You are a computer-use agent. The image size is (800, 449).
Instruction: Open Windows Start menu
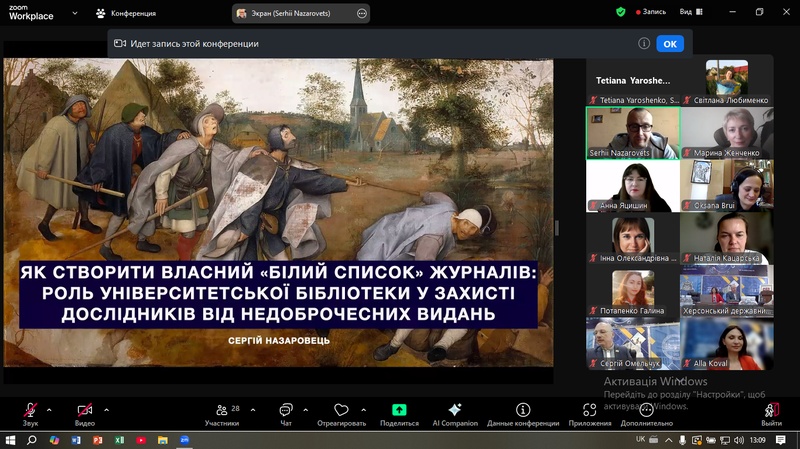[x=10, y=440]
